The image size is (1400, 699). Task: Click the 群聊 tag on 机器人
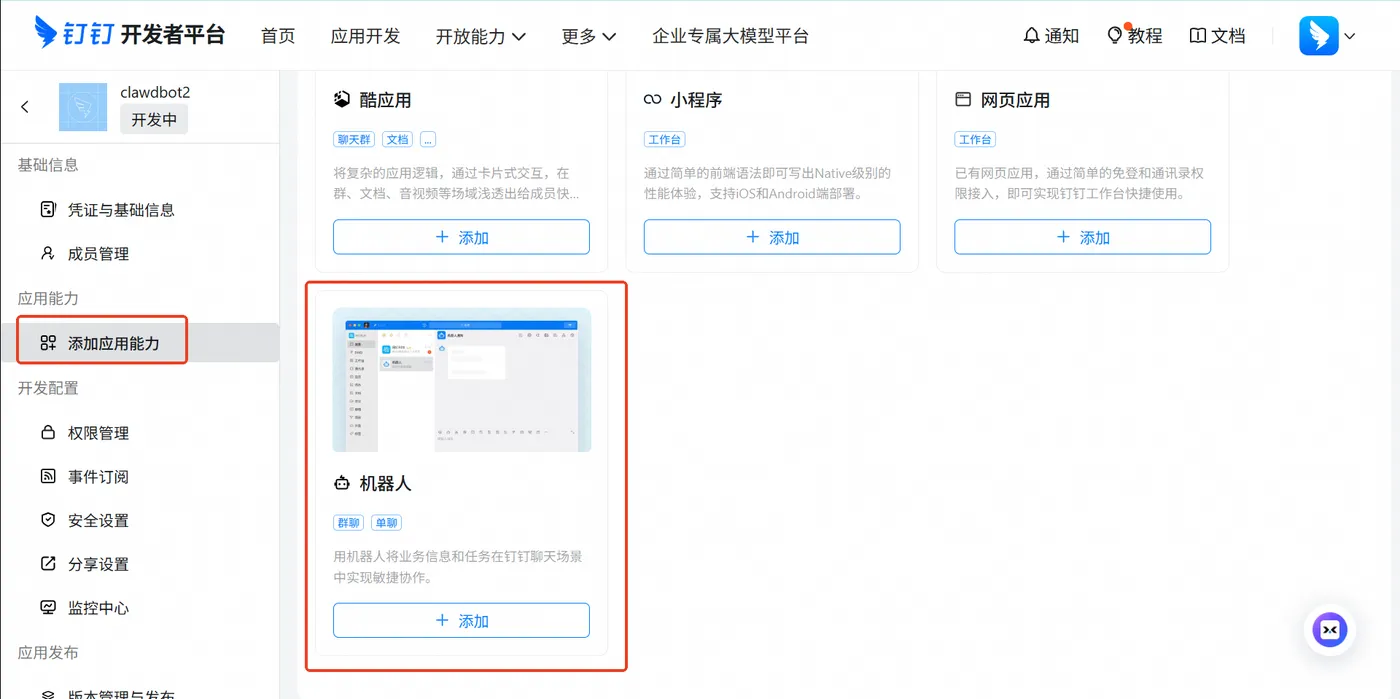point(349,522)
